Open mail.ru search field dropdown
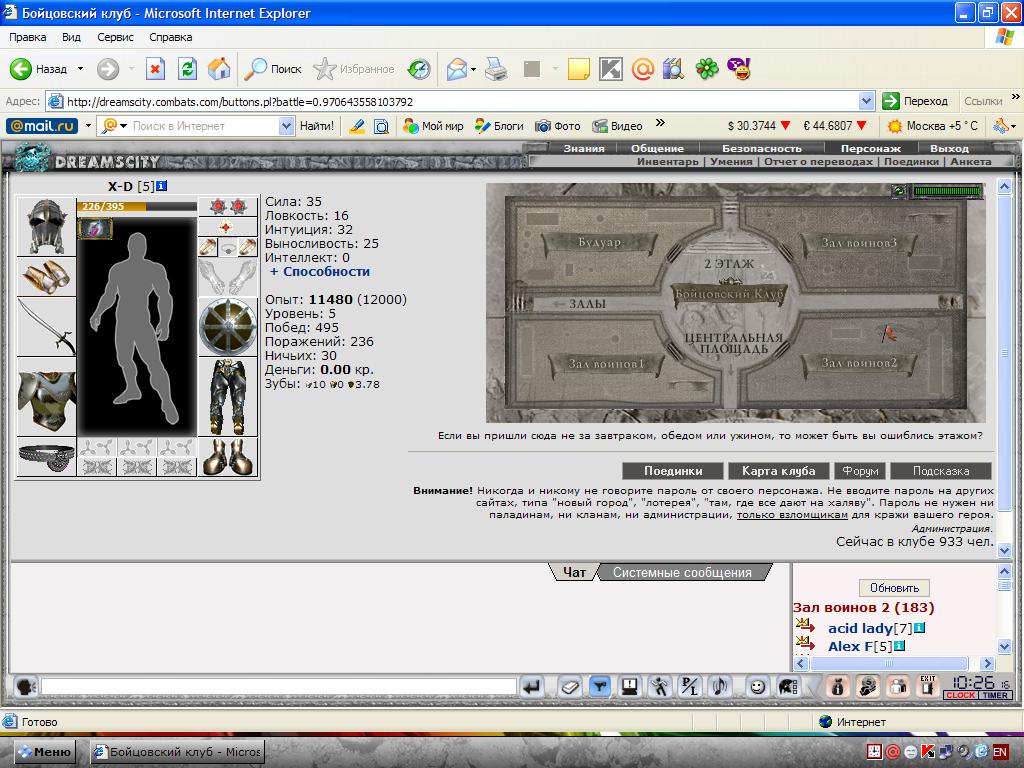This screenshot has width=1024, height=768. pyautogui.click(x=286, y=126)
